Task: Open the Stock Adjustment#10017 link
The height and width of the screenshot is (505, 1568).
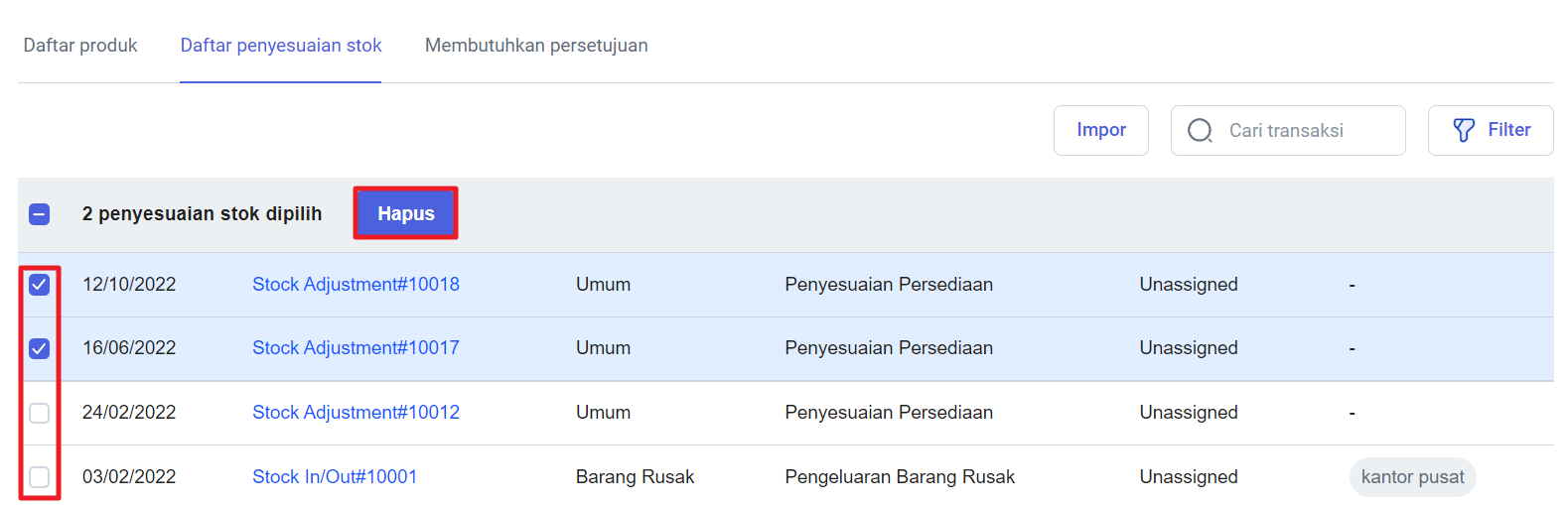Action: (356, 348)
